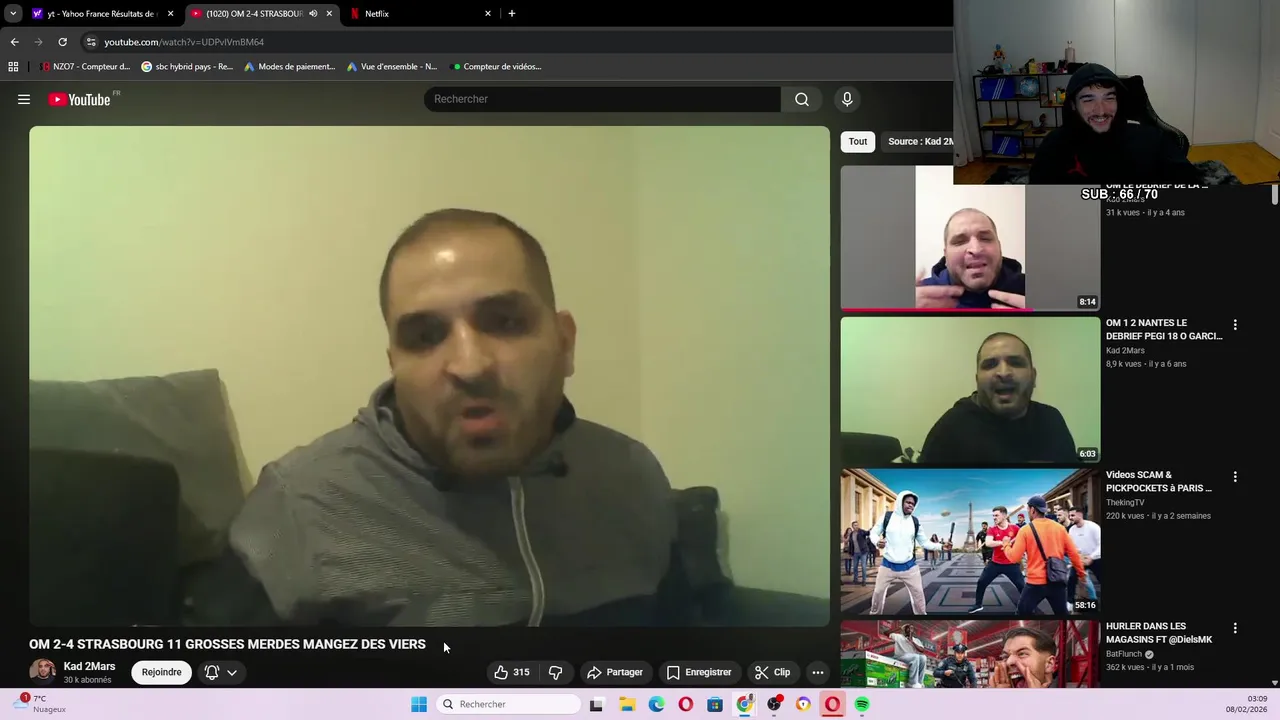Click the Enregistrer button
The image size is (1280, 720).
click(698, 672)
